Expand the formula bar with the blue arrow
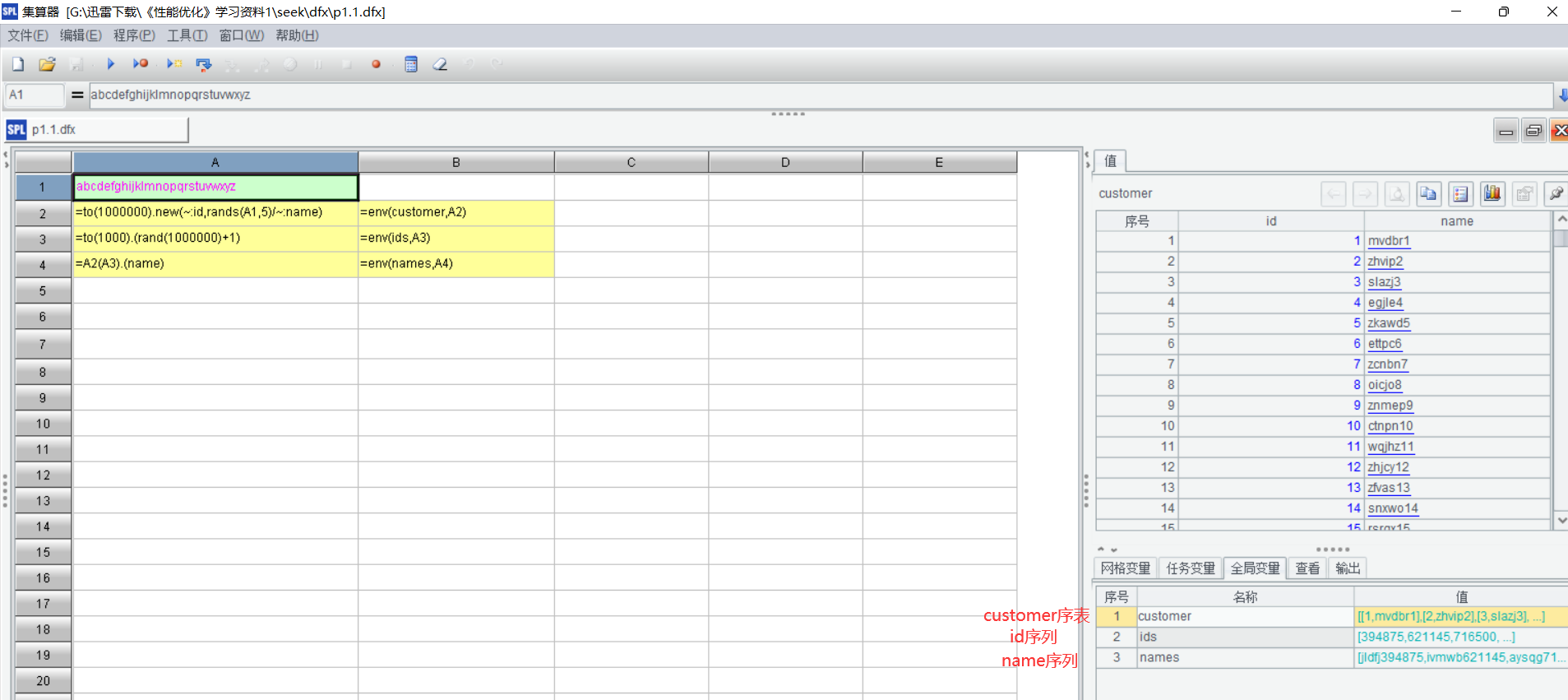 pyautogui.click(x=1562, y=95)
